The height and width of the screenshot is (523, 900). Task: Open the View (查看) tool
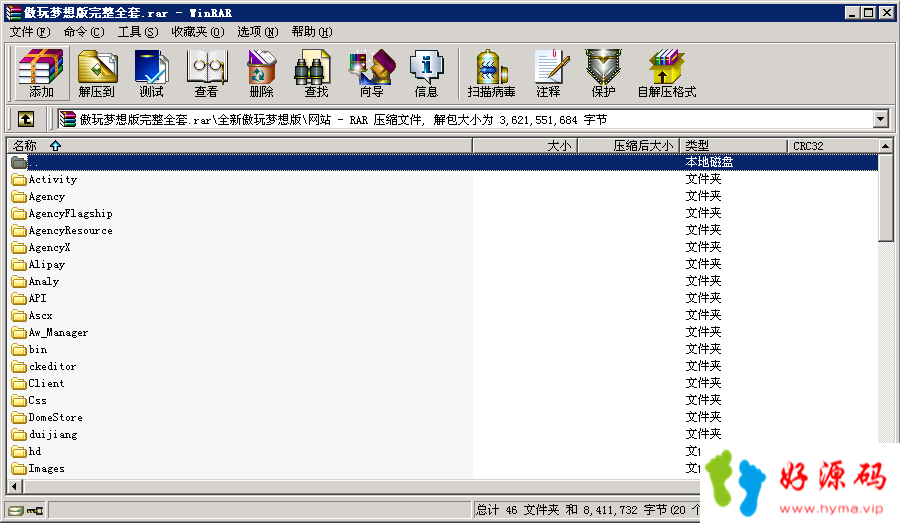click(x=206, y=73)
